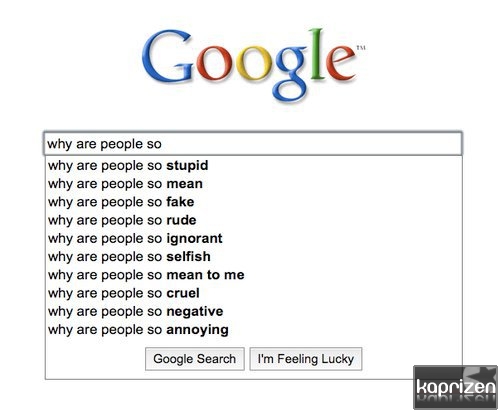
Task: Click the yellow letter o in logo
Action: tap(253, 63)
